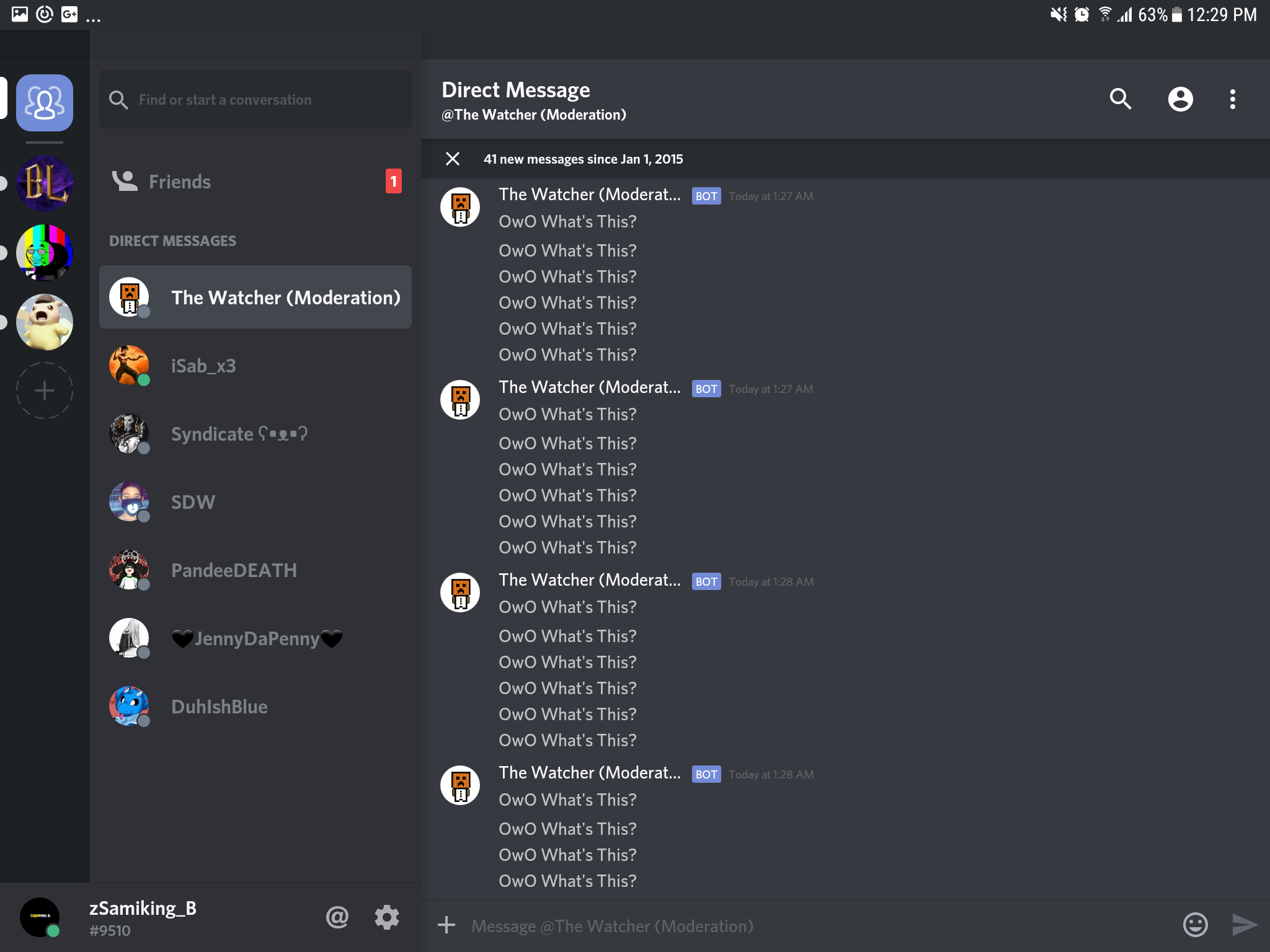Screen dimensions: 1270x952
Task: Open the Detective Pikachu server icon
Action: click(x=45, y=322)
